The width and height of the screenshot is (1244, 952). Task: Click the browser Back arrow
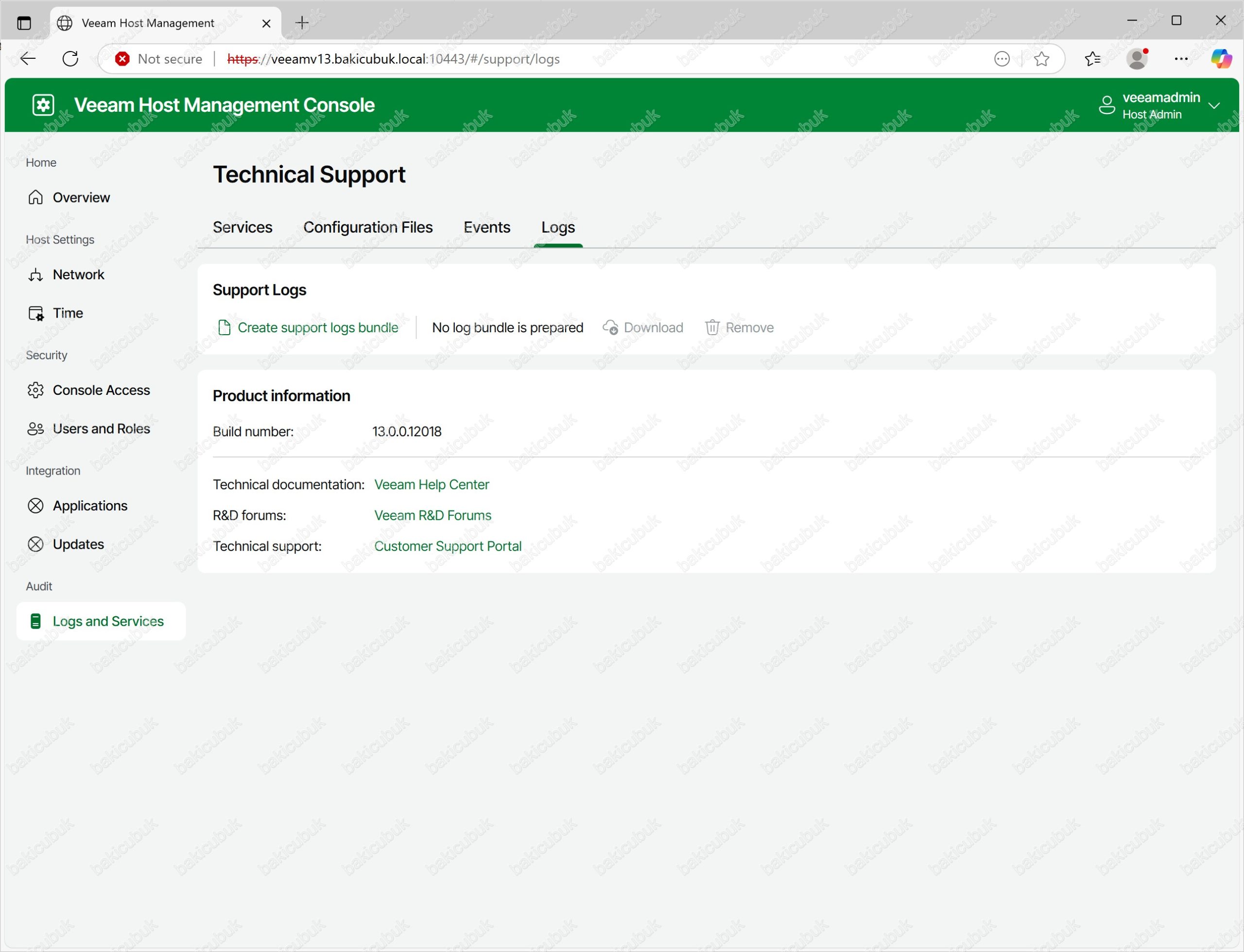(28, 58)
